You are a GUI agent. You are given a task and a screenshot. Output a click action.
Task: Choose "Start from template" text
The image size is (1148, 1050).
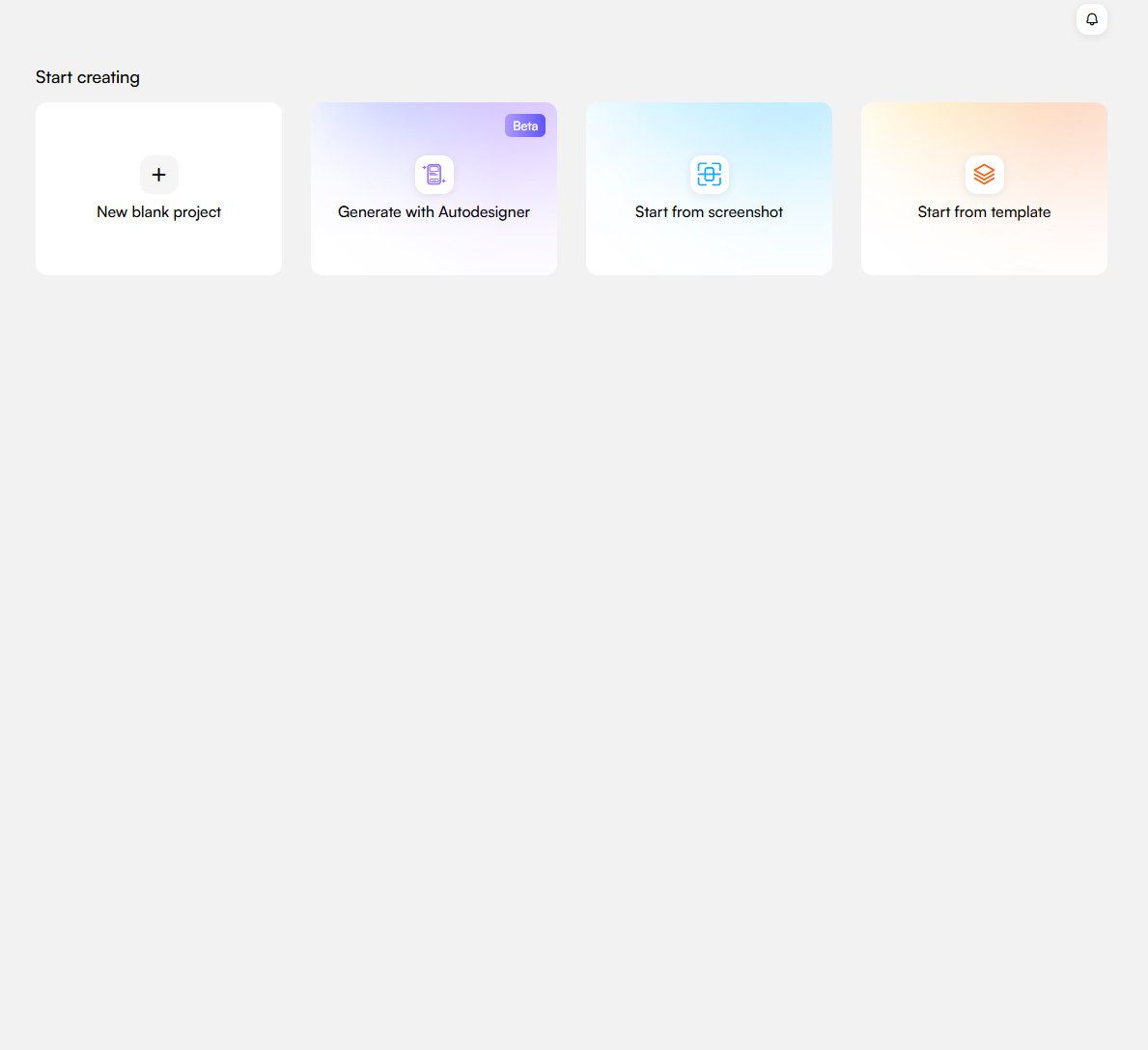click(984, 212)
